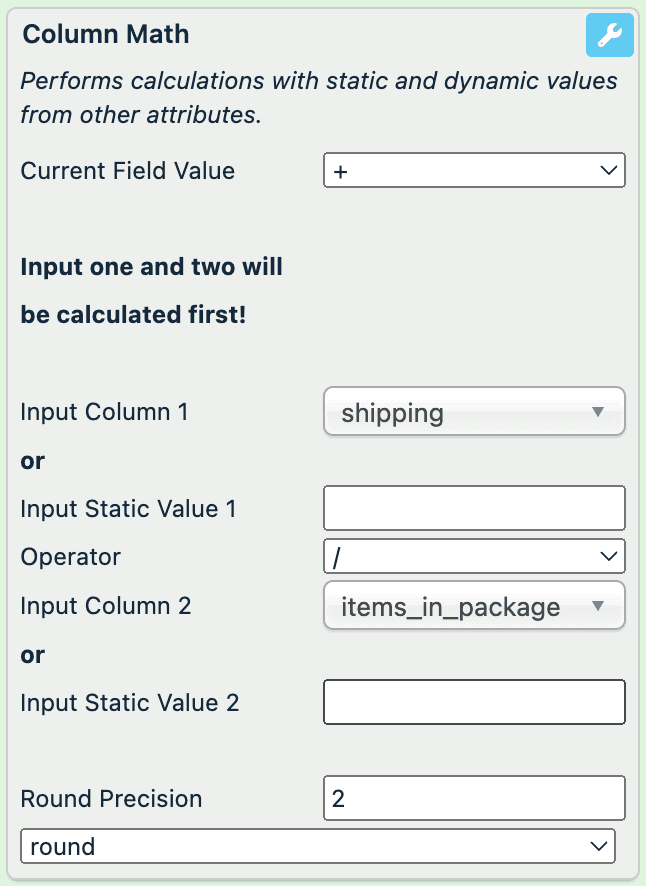Open the Operator dropdown showing slash
The image size is (646, 886).
pos(474,556)
